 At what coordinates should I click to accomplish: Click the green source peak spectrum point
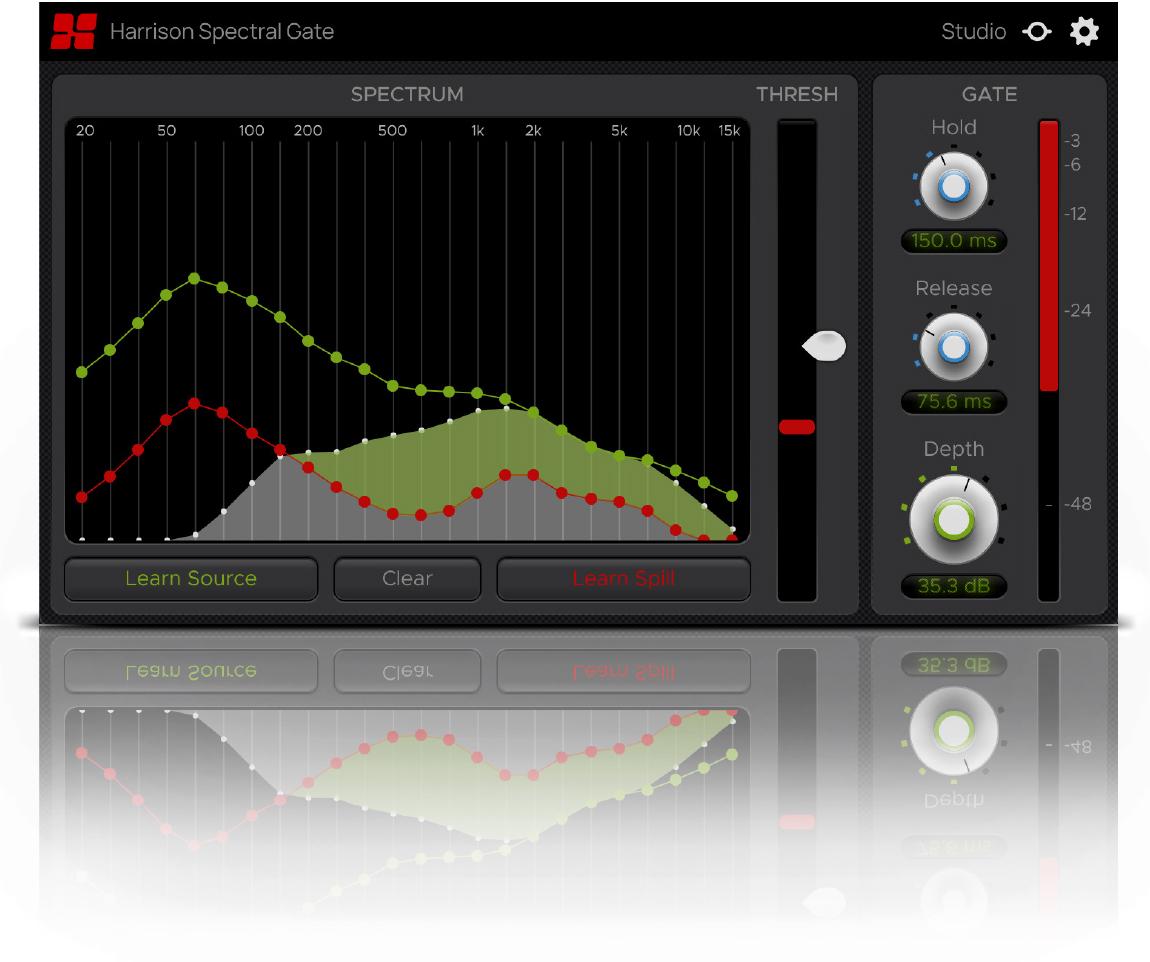194,278
